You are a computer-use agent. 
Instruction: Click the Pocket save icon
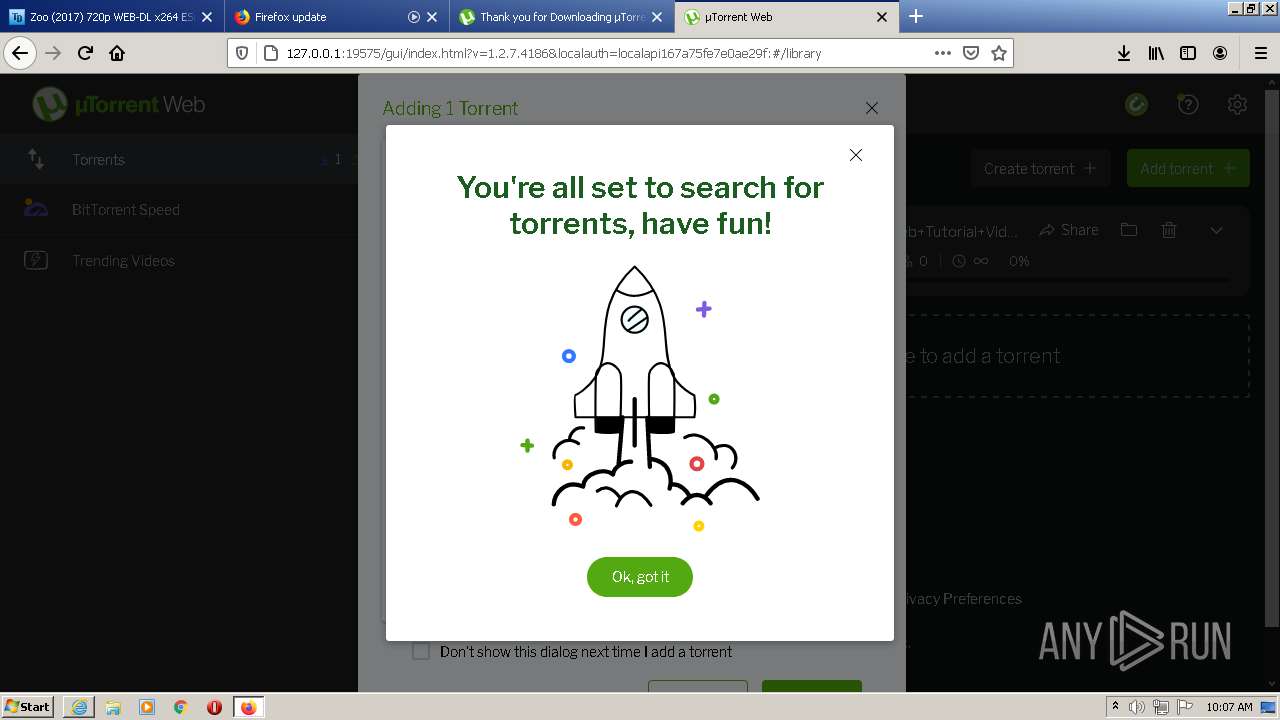coord(970,53)
